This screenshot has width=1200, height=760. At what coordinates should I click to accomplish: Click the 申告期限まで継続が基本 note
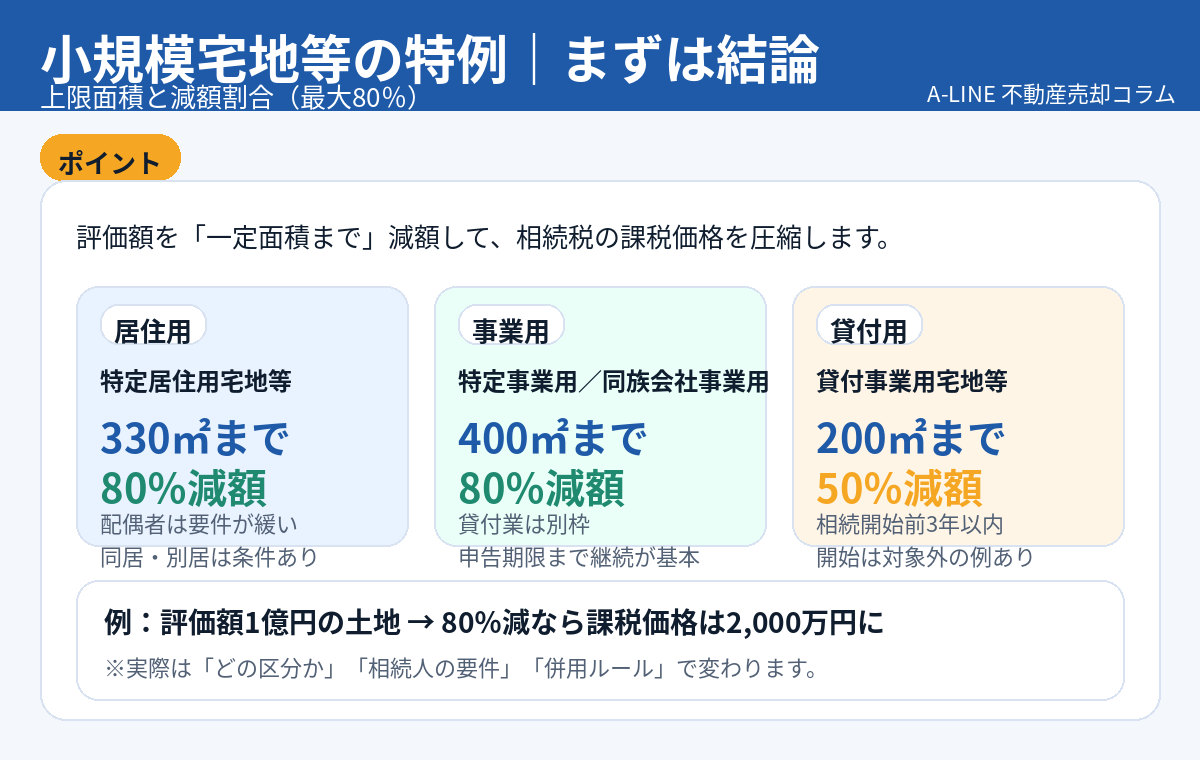pos(579,557)
